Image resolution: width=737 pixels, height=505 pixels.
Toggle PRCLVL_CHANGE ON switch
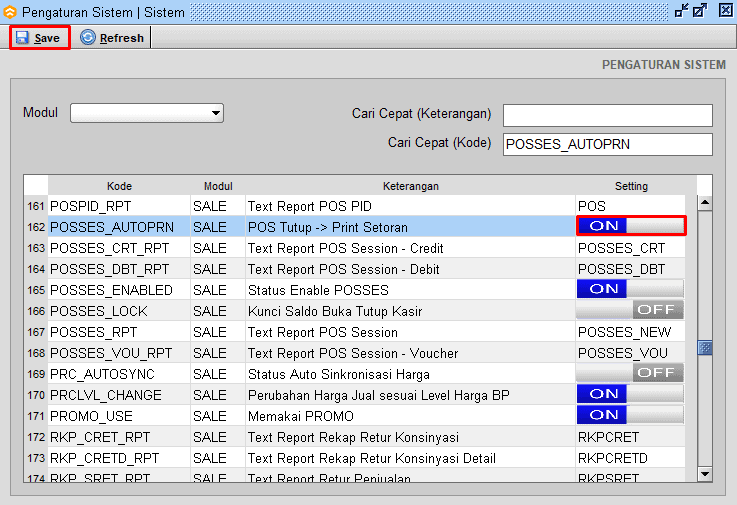[x=630, y=394]
